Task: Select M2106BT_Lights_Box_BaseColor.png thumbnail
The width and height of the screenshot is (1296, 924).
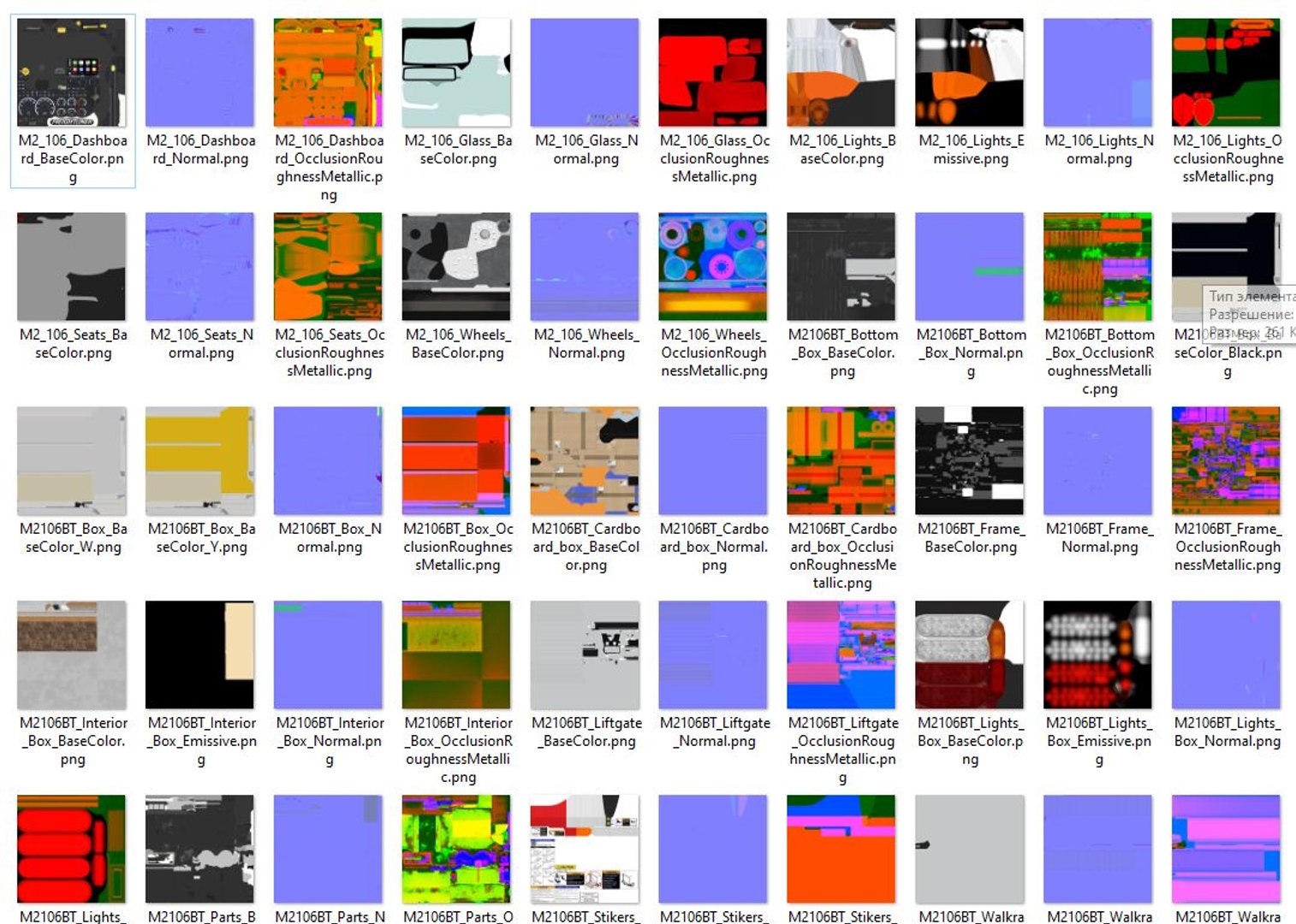Action: click(970, 655)
